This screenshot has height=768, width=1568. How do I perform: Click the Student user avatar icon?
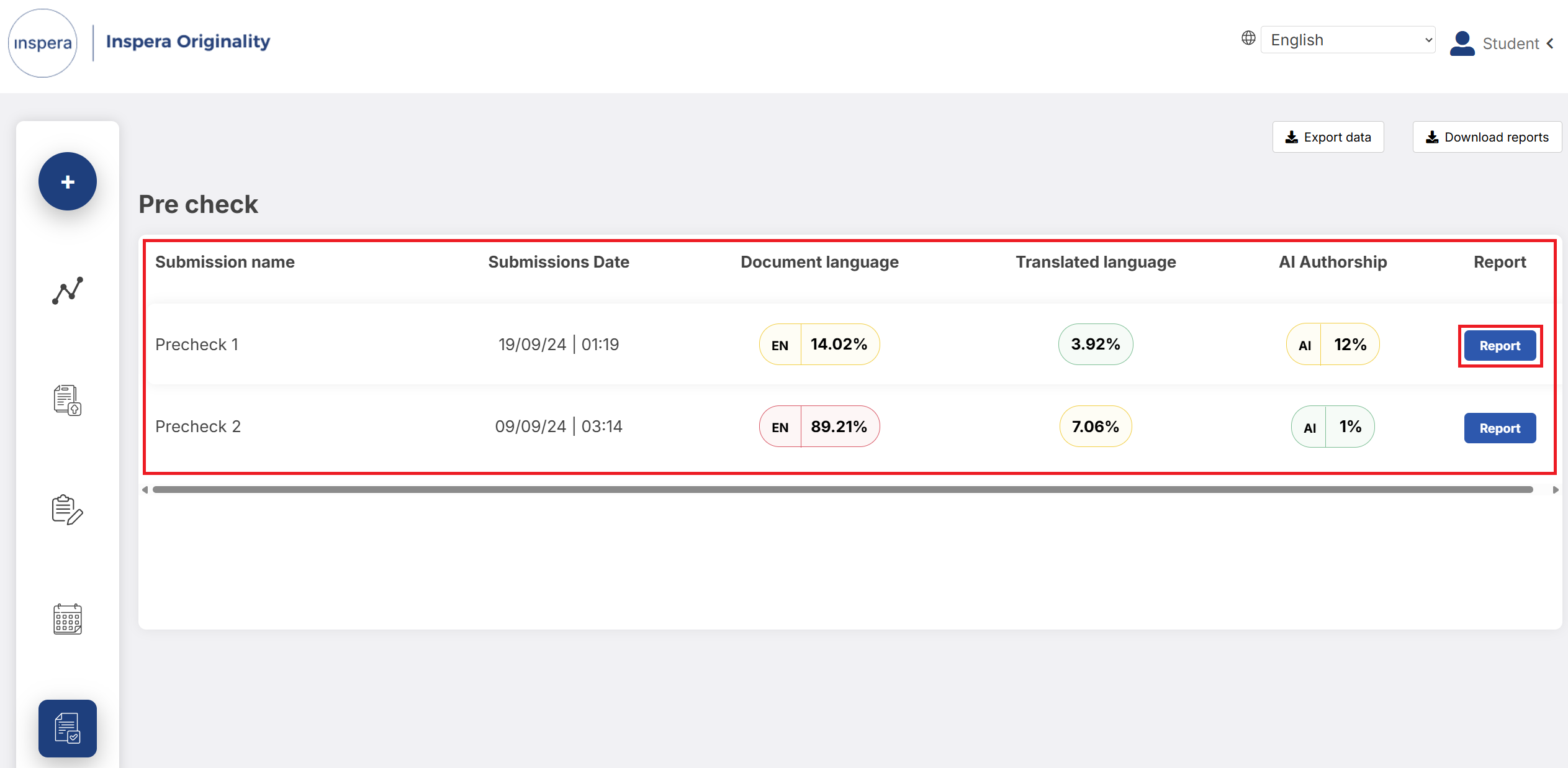coord(1462,43)
